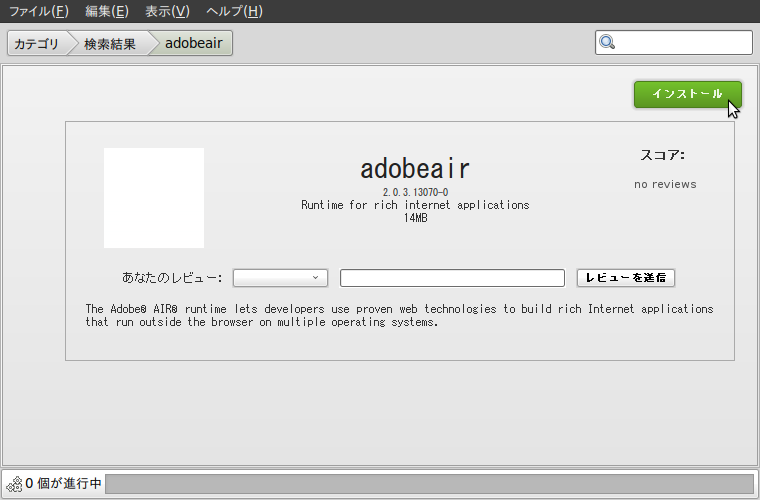Open the 表示(V) menu
This screenshot has height=500, width=760.
[167, 11]
